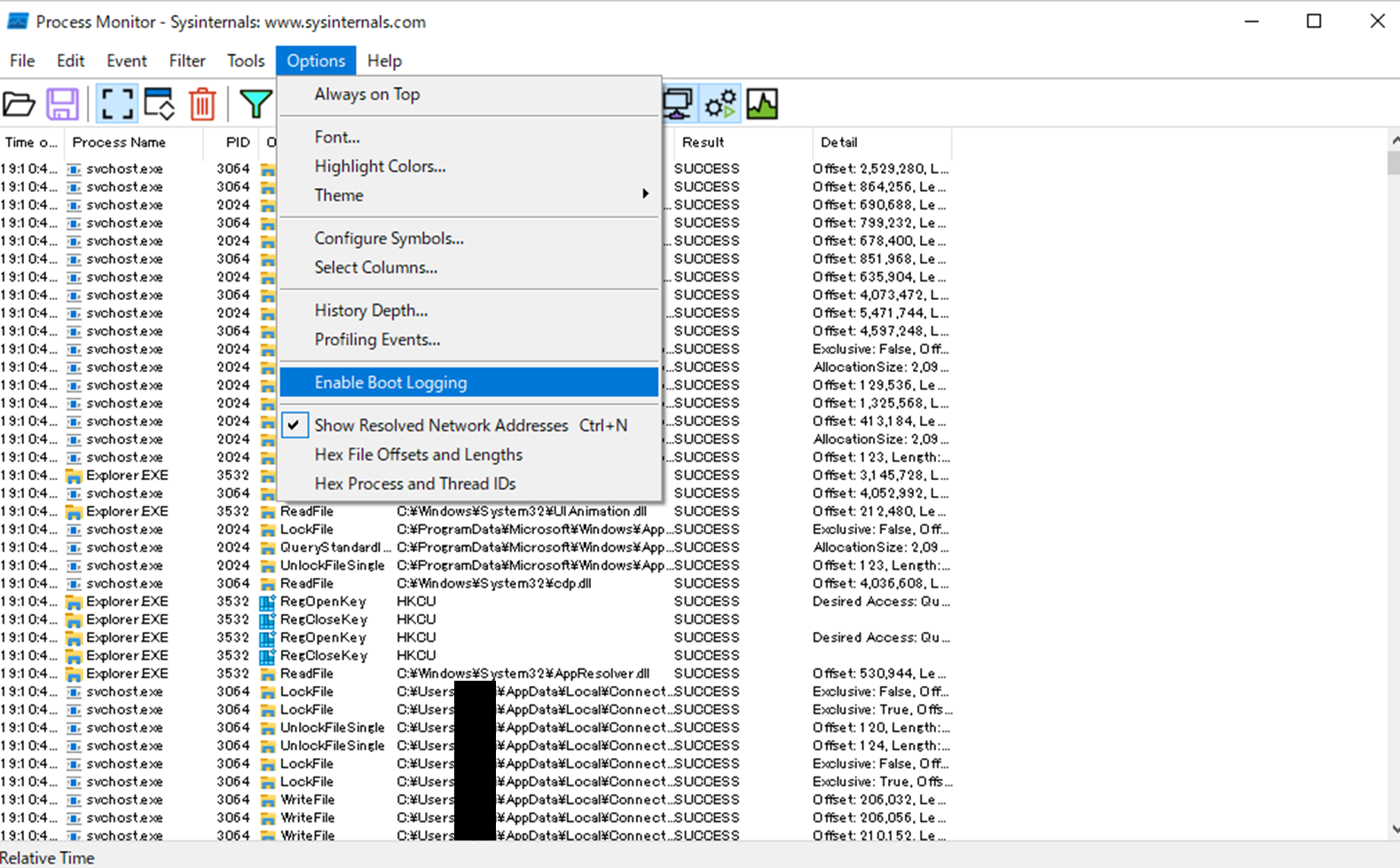The image size is (1400, 868).
Task: Open the Select Columns... dialog
Action: tap(375, 267)
